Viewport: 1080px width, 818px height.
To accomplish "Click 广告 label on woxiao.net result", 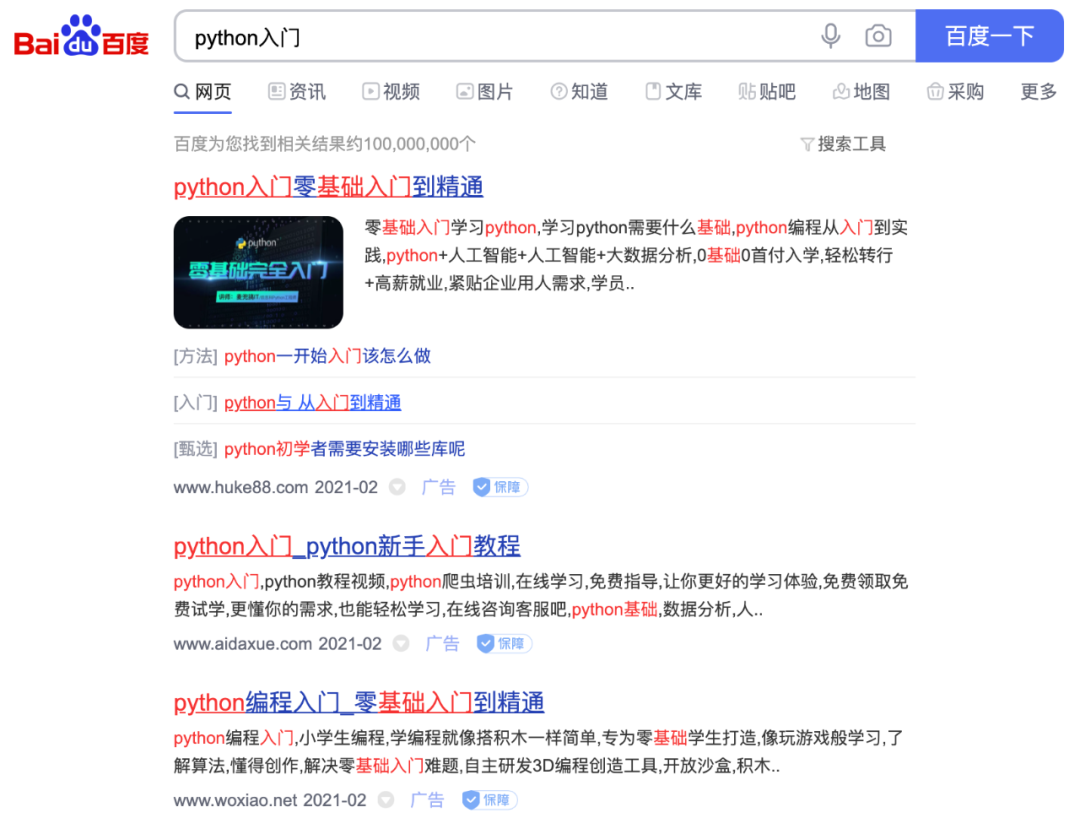I will (x=428, y=800).
